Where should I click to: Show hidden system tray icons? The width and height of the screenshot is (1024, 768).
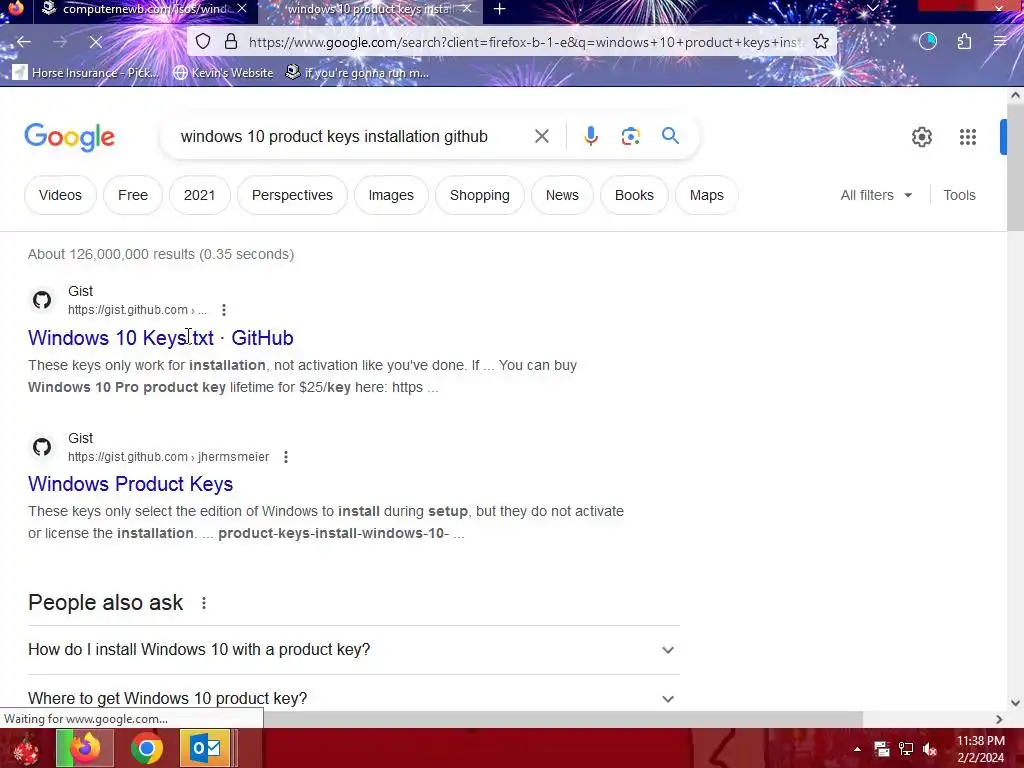(x=857, y=749)
